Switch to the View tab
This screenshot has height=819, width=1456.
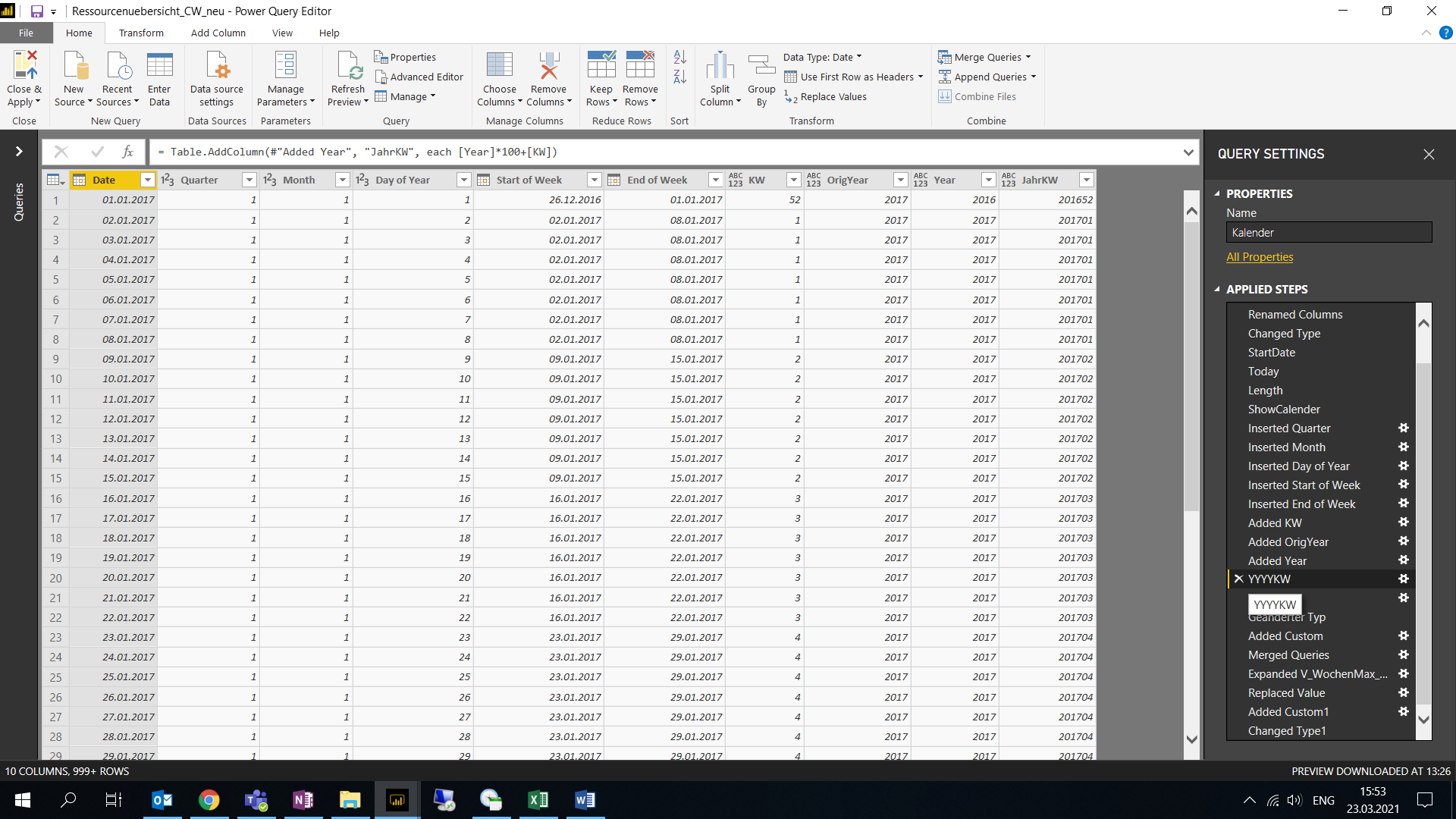click(x=282, y=33)
